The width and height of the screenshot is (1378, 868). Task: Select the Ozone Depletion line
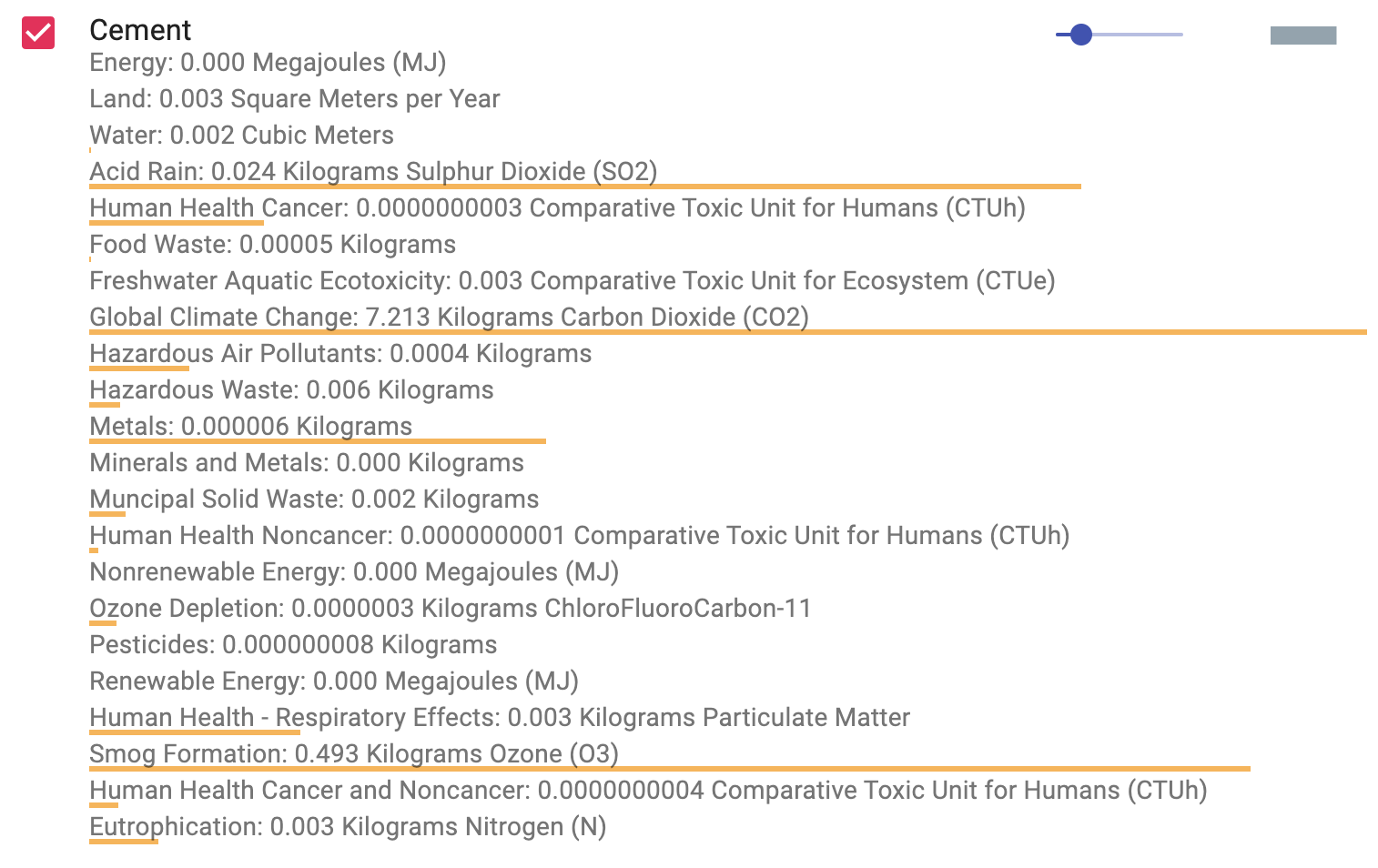tap(450, 609)
